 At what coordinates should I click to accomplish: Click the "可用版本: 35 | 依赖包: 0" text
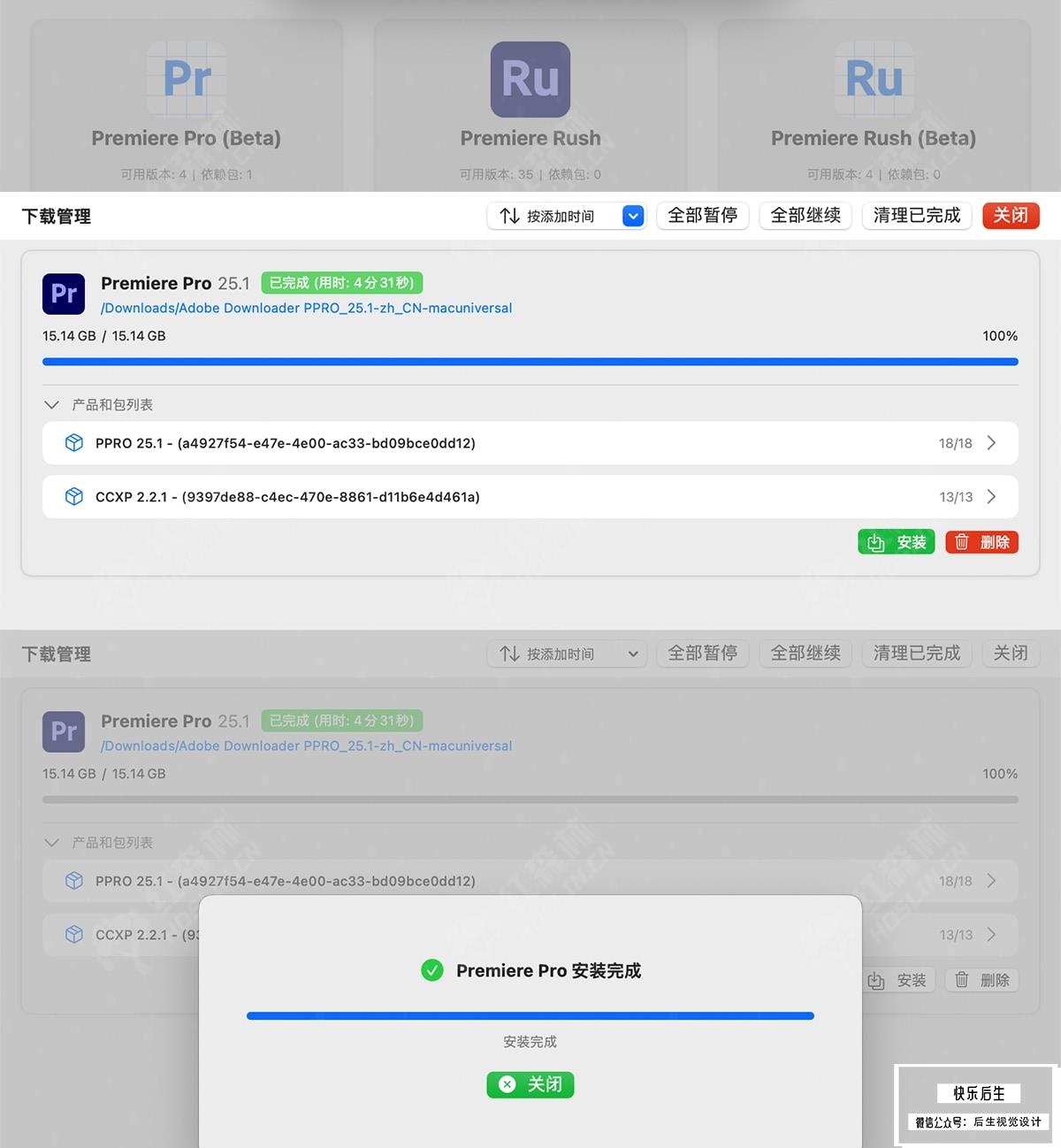pos(530,174)
